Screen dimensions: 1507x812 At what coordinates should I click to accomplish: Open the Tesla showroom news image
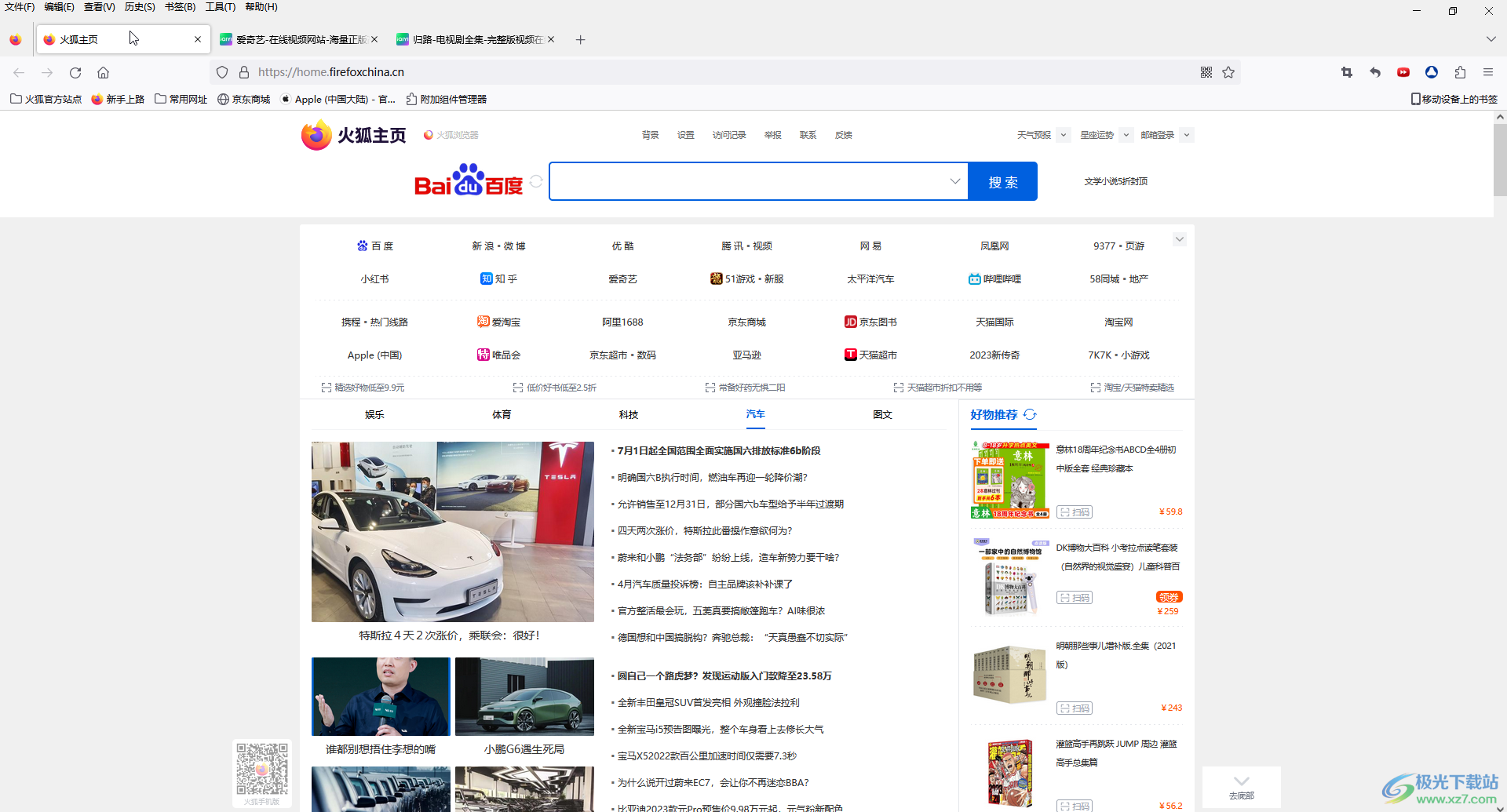tap(453, 532)
